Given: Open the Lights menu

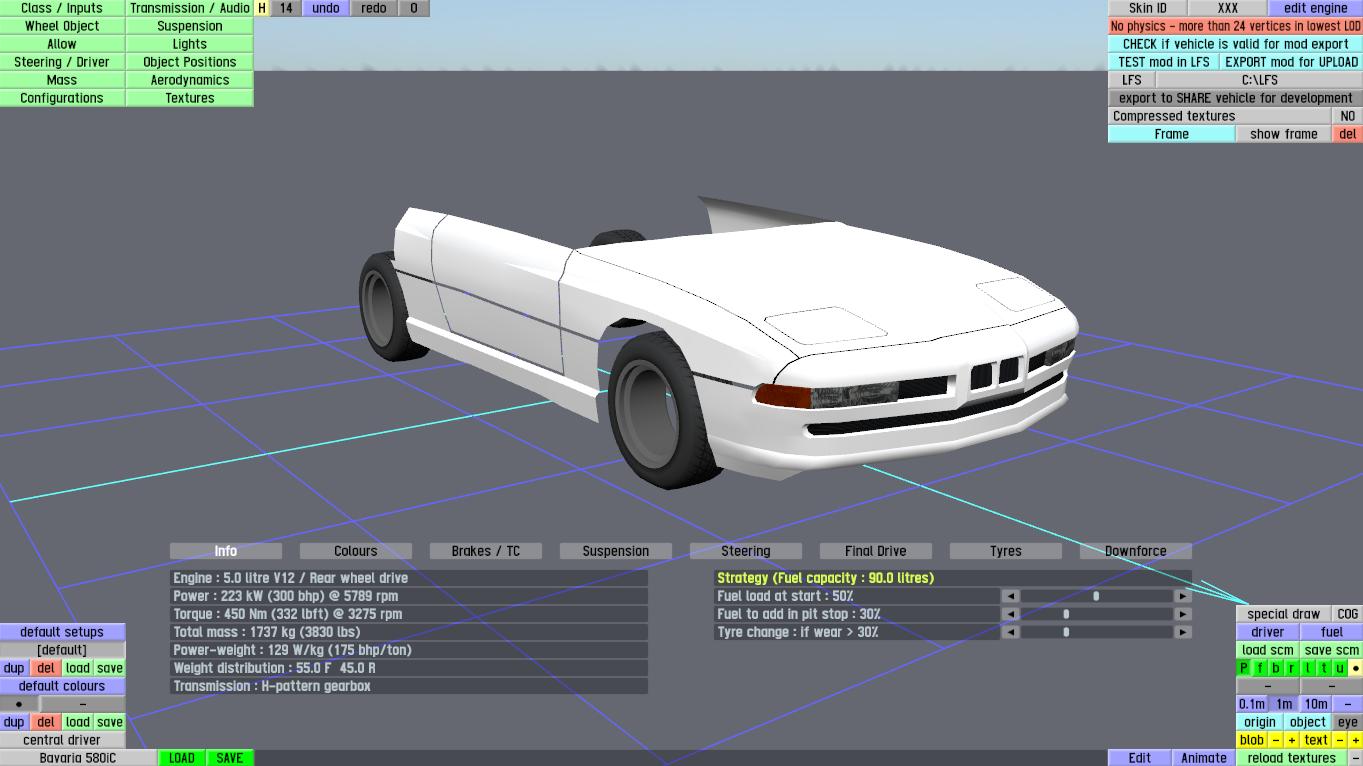Looking at the screenshot, I should click(x=190, y=44).
